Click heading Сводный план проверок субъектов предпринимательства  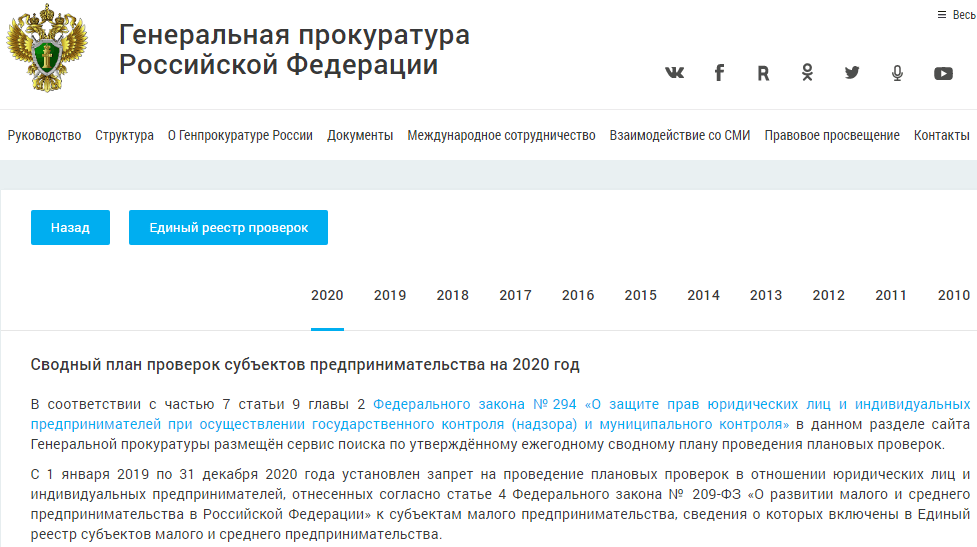[305, 364]
